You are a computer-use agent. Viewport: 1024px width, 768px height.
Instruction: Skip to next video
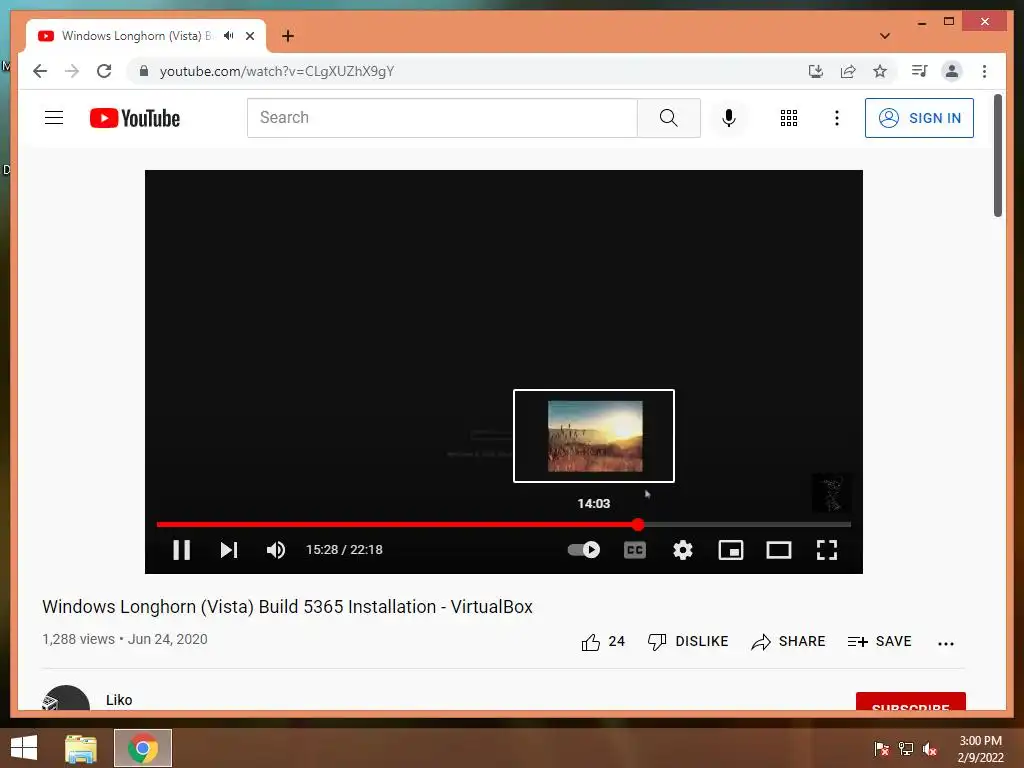click(x=229, y=550)
